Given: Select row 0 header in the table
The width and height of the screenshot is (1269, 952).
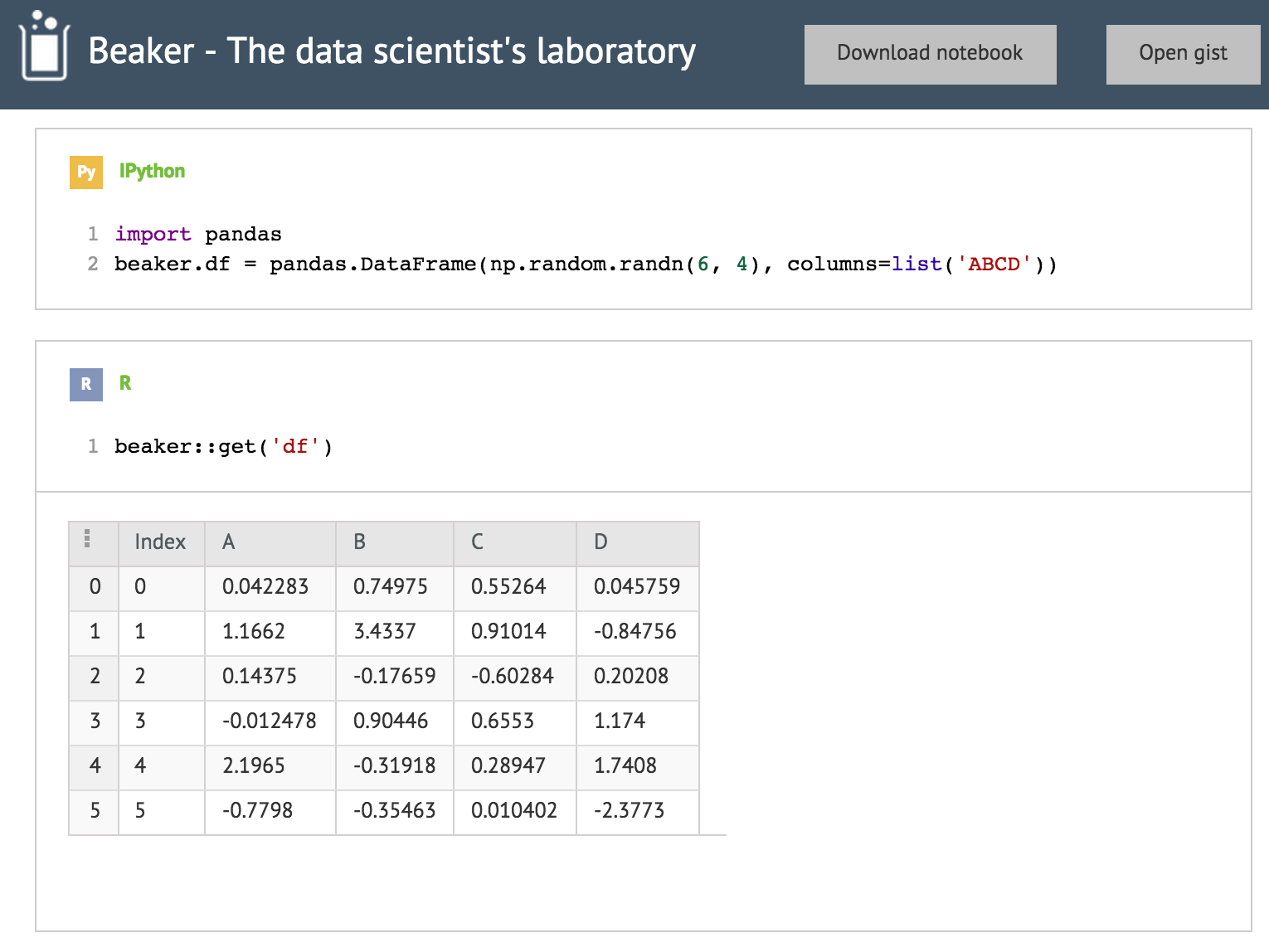Looking at the screenshot, I should (x=94, y=588).
